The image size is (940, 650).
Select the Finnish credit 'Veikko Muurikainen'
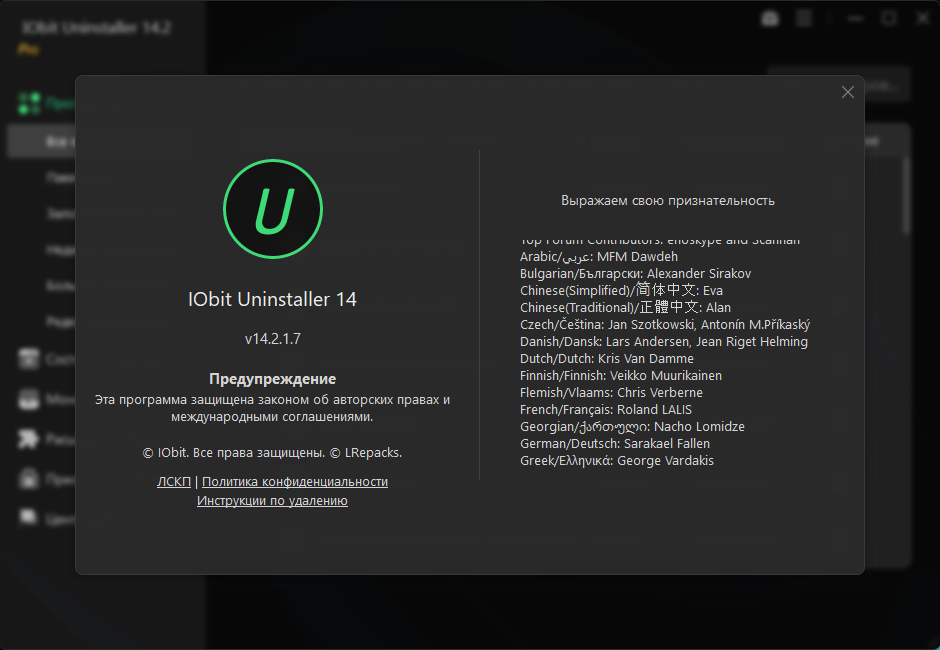tap(620, 376)
